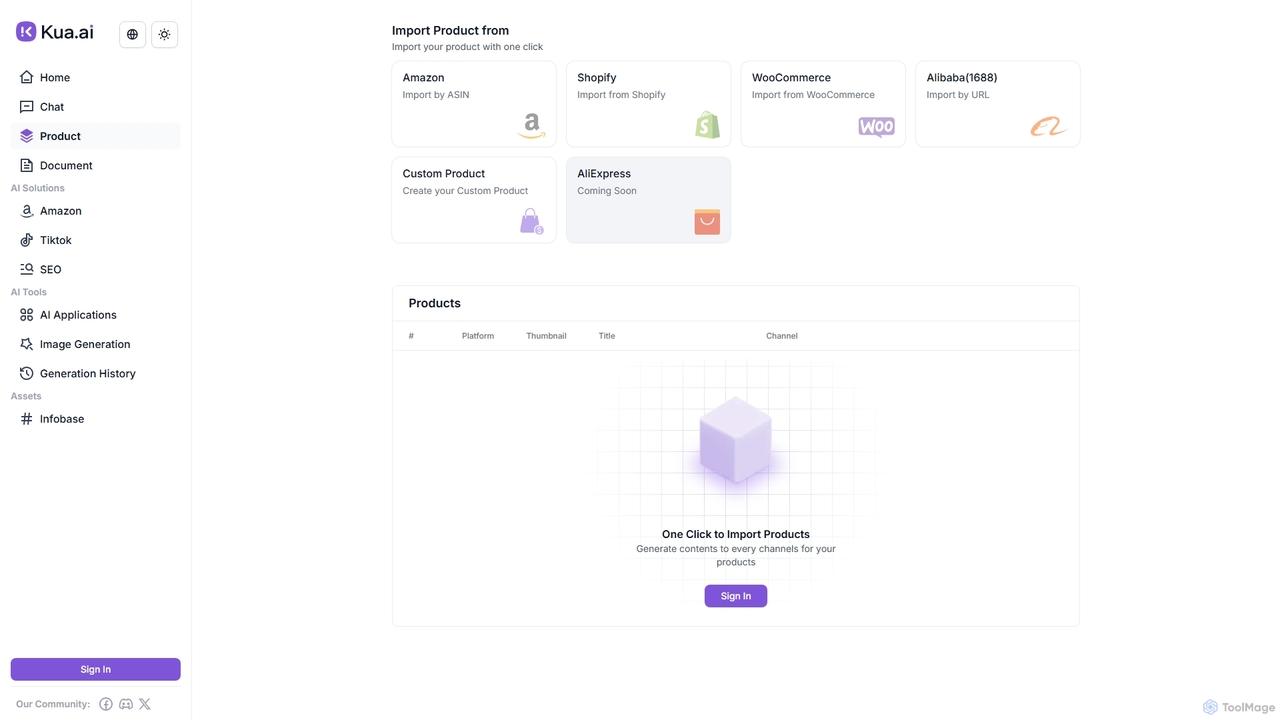
Task: Click the Document page icon in the sidebar
Action: coord(27,165)
